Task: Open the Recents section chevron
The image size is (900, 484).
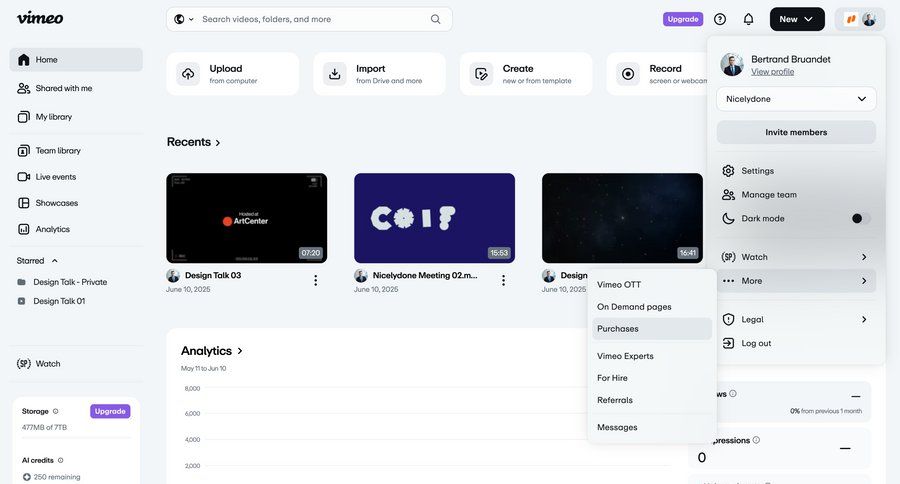Action: click(218, 143)
